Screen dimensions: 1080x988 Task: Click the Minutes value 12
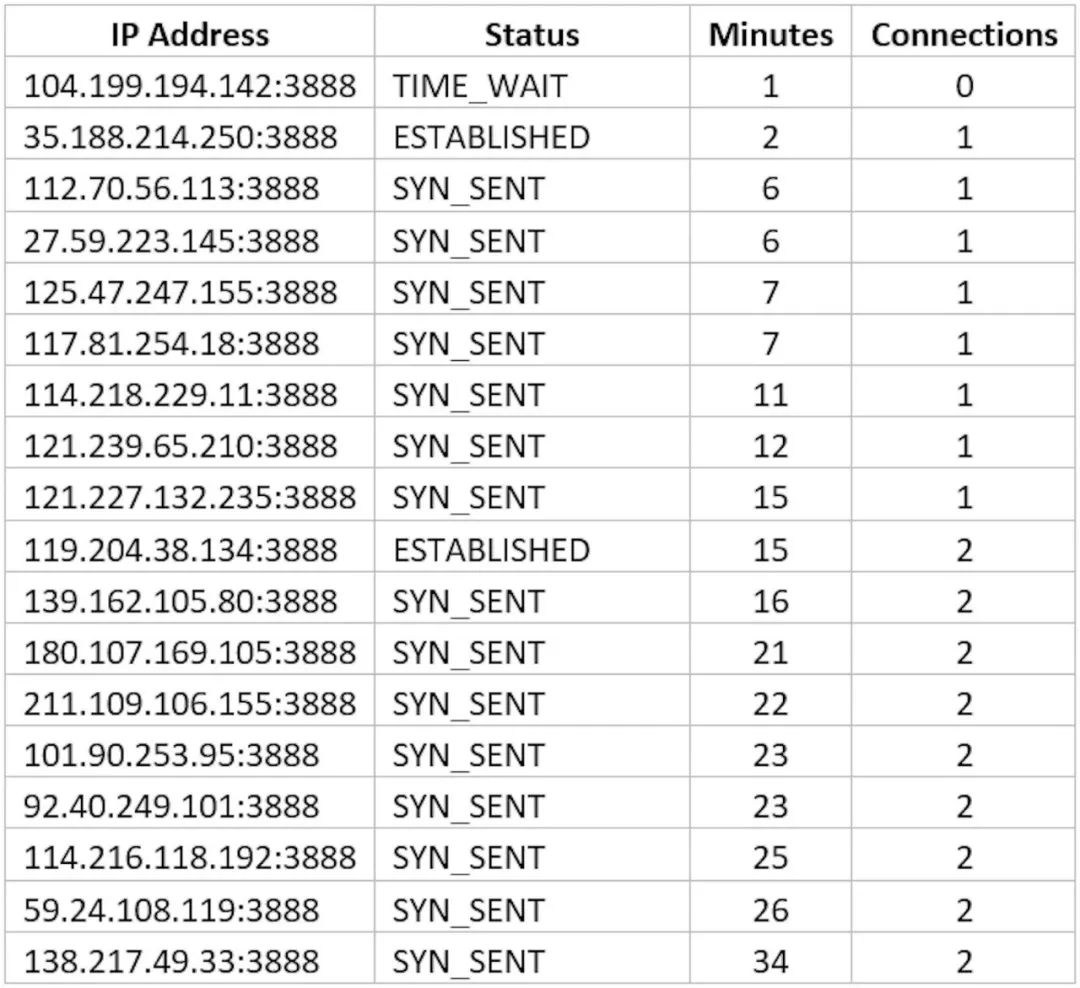pyautogui.click(x=770, y=446)
